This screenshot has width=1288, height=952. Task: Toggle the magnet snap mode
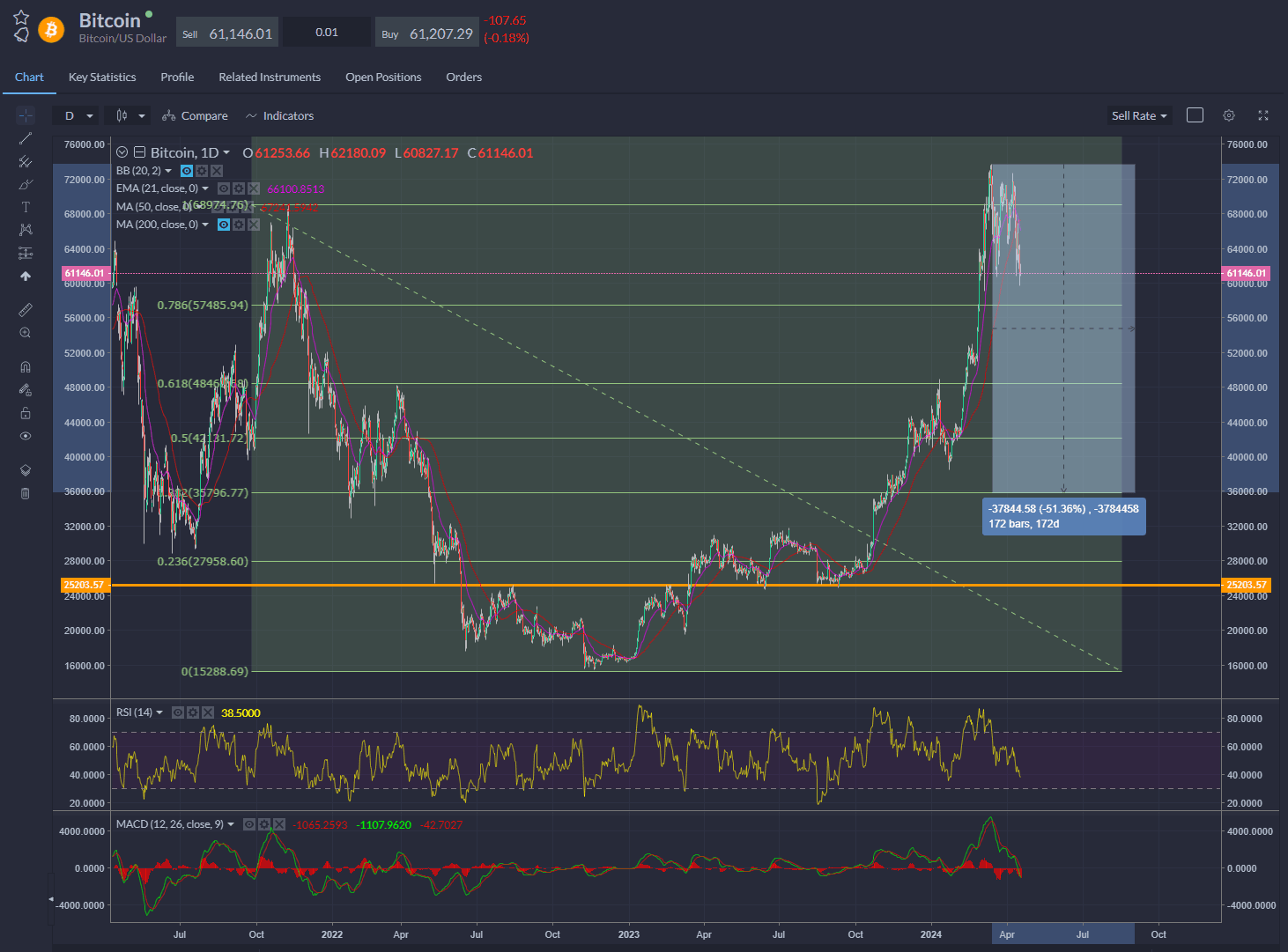(26, 366)
